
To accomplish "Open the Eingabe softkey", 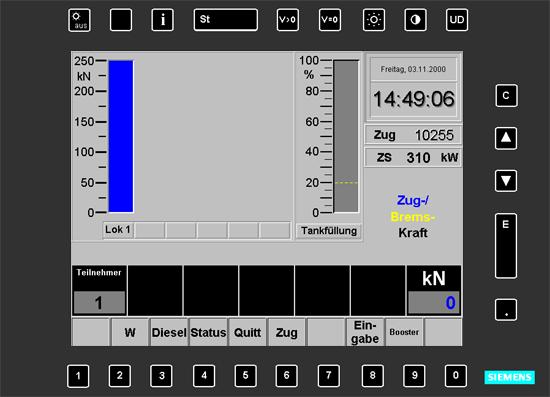I will pos(365,332).
